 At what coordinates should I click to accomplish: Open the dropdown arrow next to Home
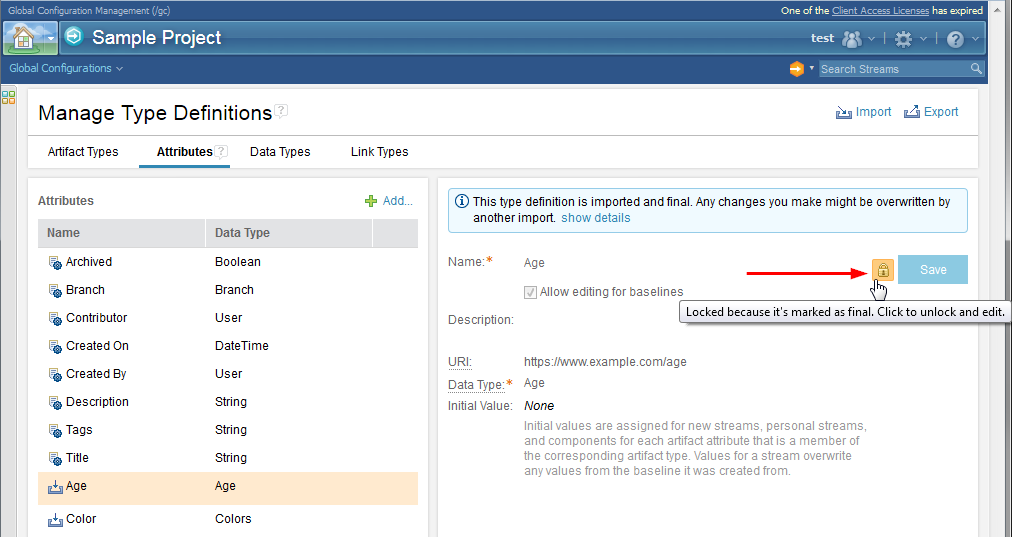pos(51,38)
